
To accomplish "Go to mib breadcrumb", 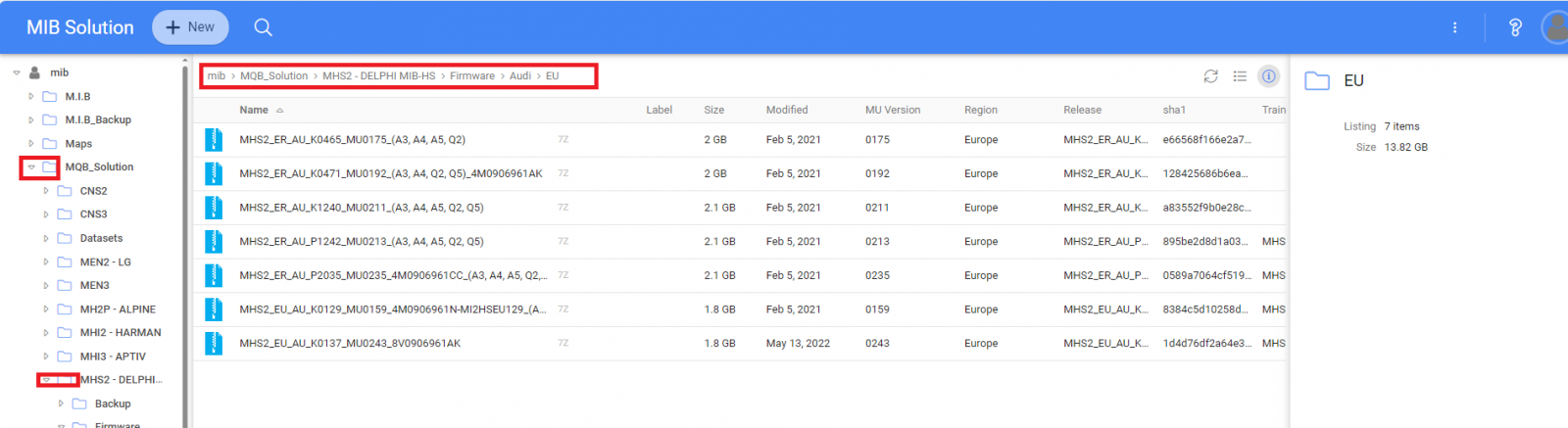I will pos(217,75).
